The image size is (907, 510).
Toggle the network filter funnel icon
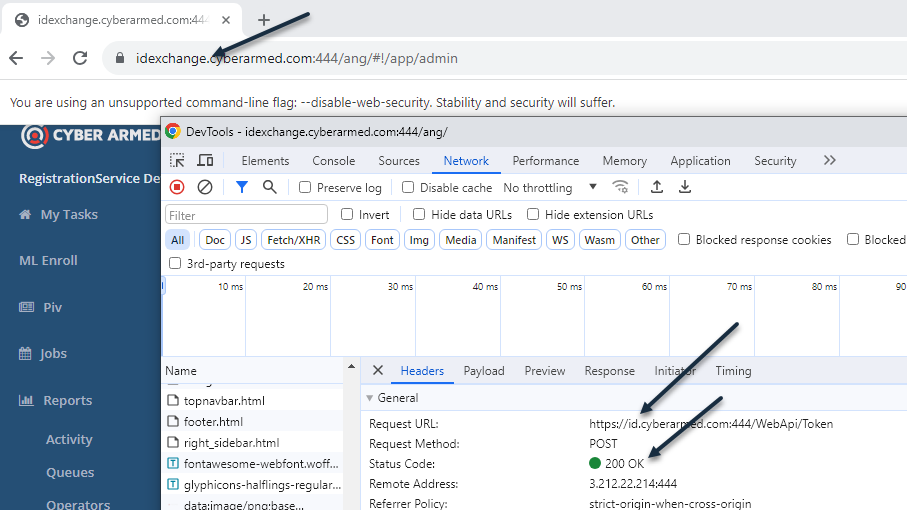tap(242, 187)
